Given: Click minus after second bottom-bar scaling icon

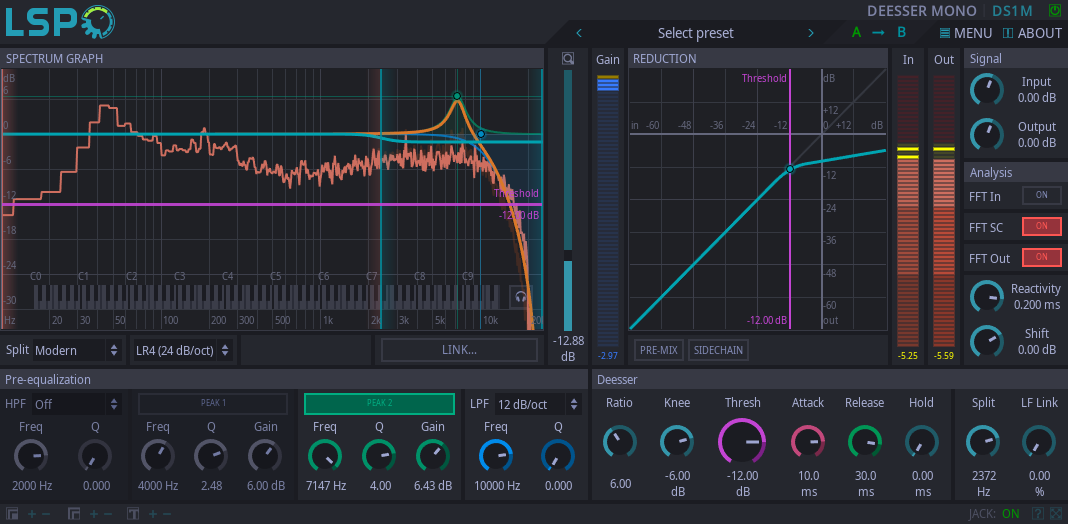Looking at the screenshot, I should point(109,514).
